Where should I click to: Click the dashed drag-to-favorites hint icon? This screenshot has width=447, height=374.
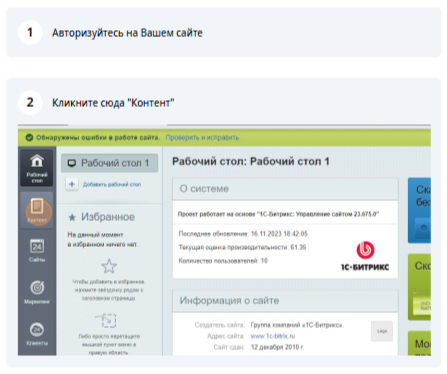click(x=107, y=321)
